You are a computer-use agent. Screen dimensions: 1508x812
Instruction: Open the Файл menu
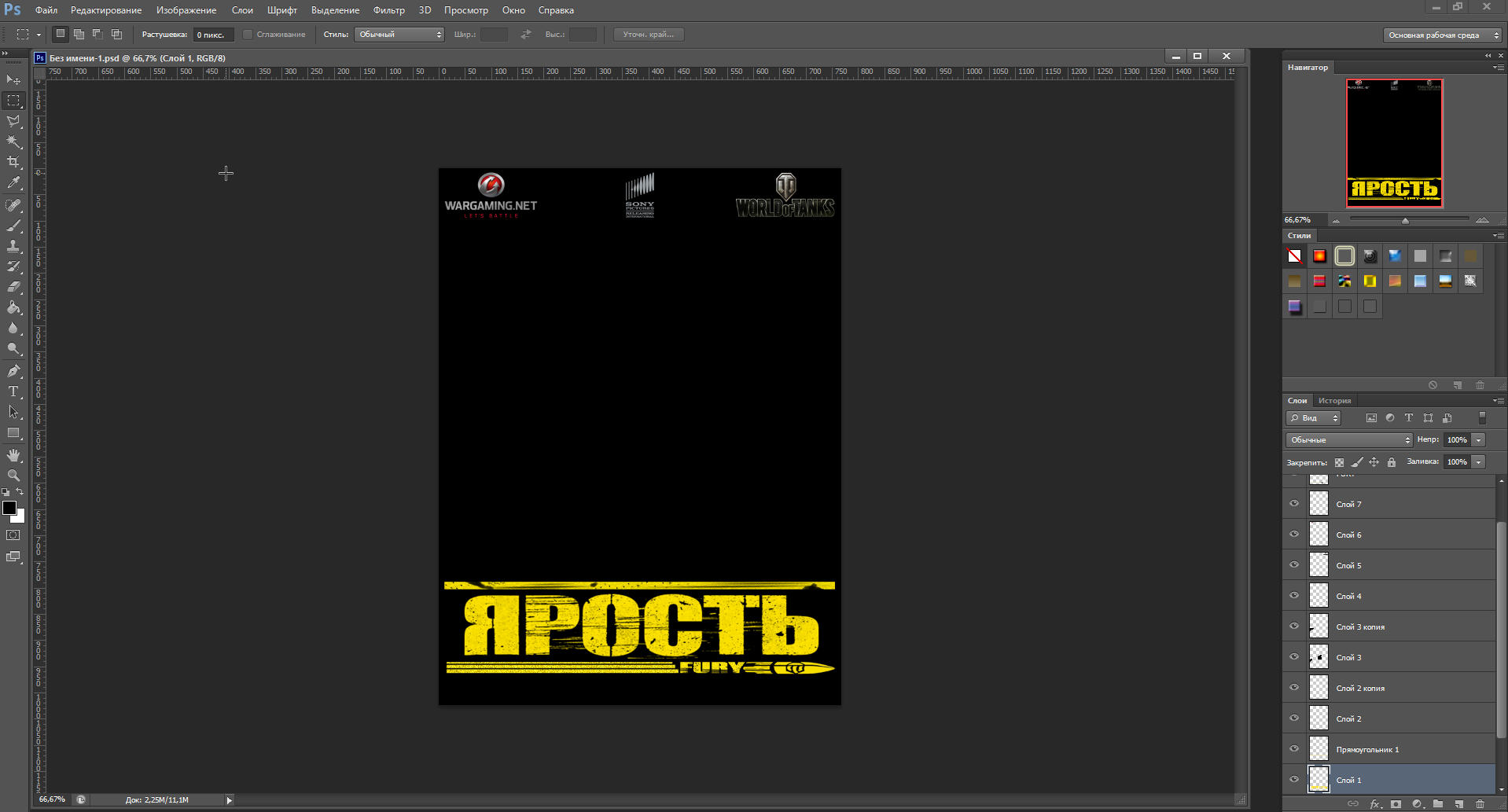click(x=46, y=10)
